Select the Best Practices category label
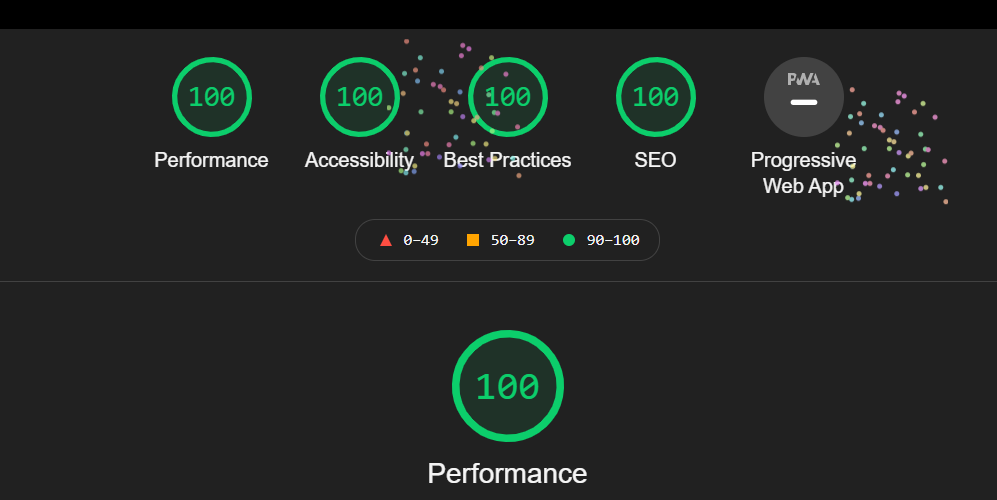The width and height of the screenshot is (997, 500). (507, 160)
